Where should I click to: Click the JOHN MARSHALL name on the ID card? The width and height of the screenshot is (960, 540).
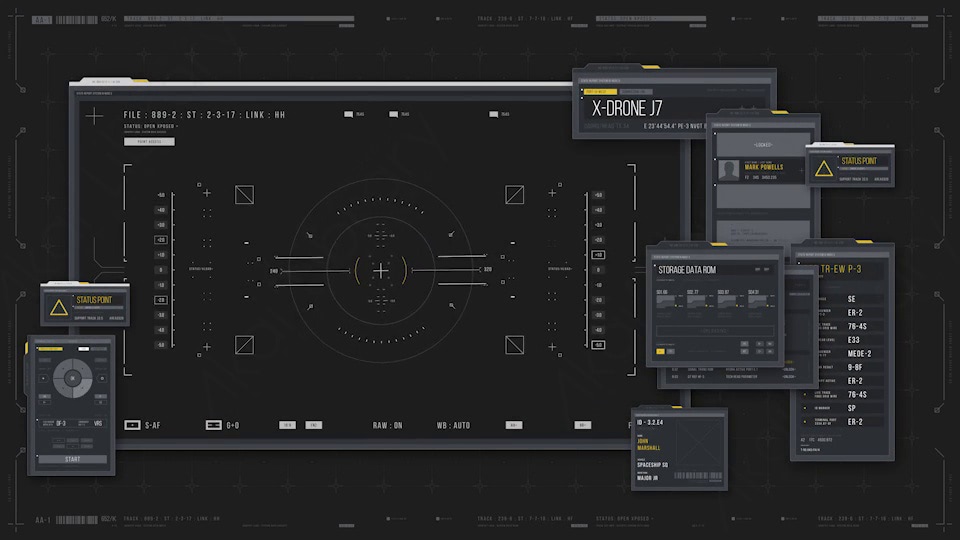648,444
